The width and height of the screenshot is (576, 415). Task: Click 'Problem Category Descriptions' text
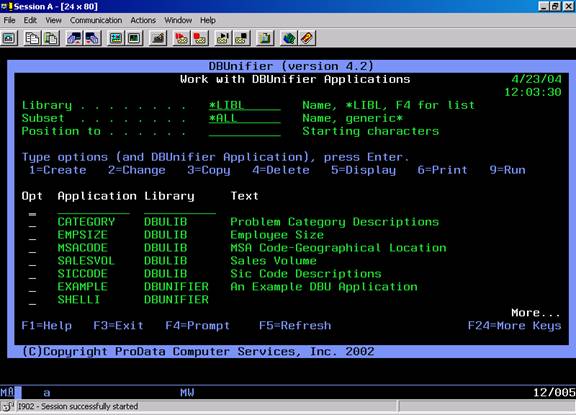coord(335,222)
